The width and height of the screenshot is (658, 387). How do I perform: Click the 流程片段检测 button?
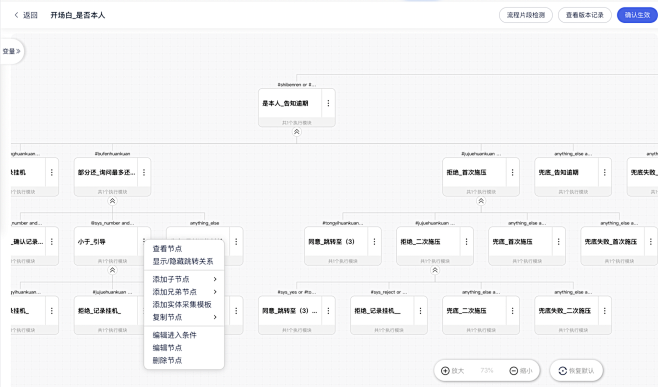(526, 15)
